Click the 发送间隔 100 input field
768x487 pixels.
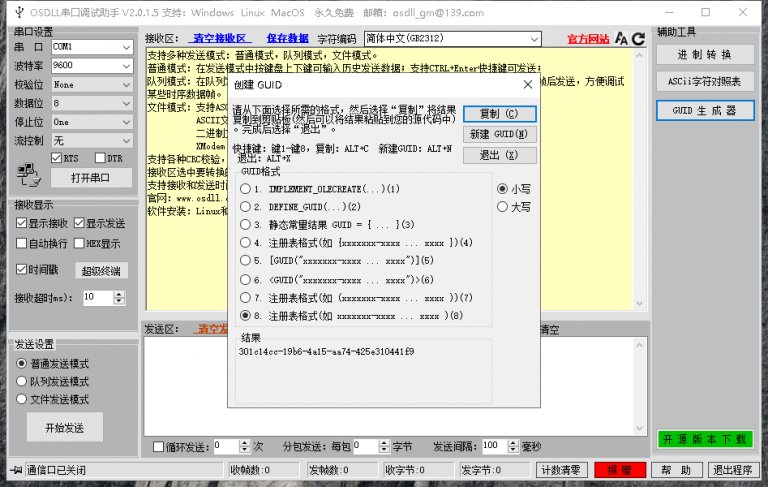[495, 446]
